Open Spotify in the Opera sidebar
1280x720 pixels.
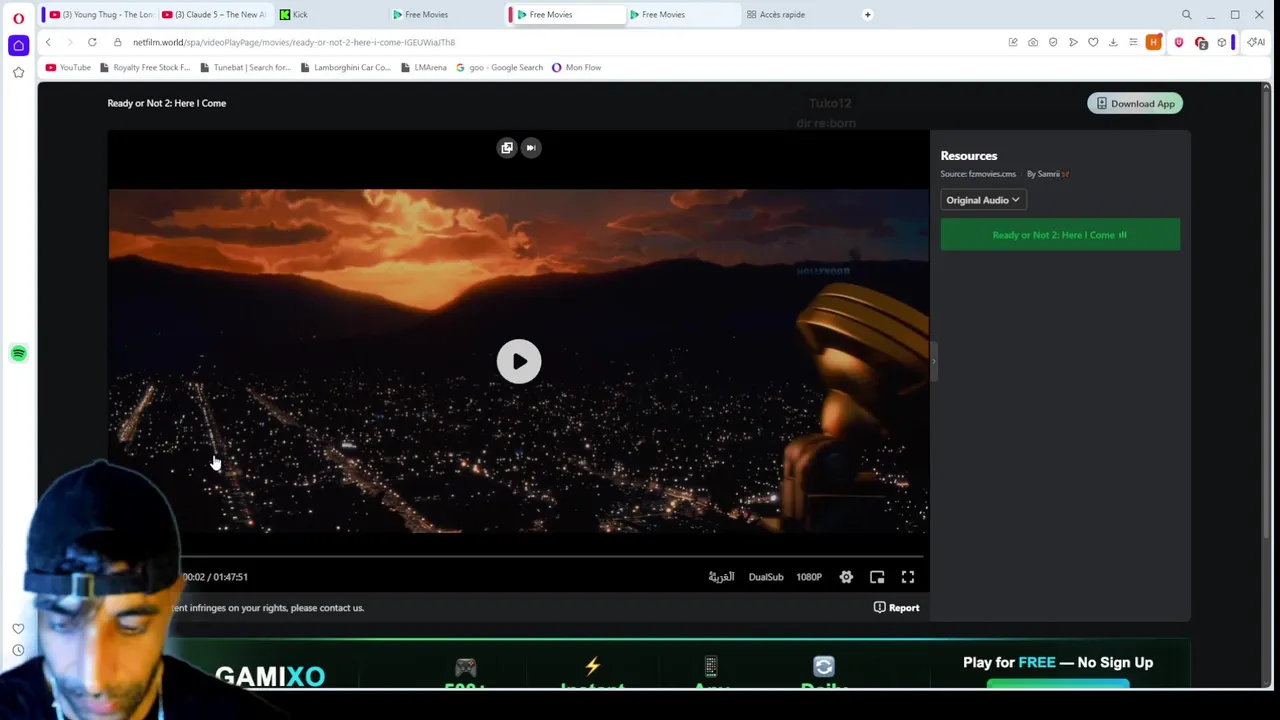click(18, 354)
